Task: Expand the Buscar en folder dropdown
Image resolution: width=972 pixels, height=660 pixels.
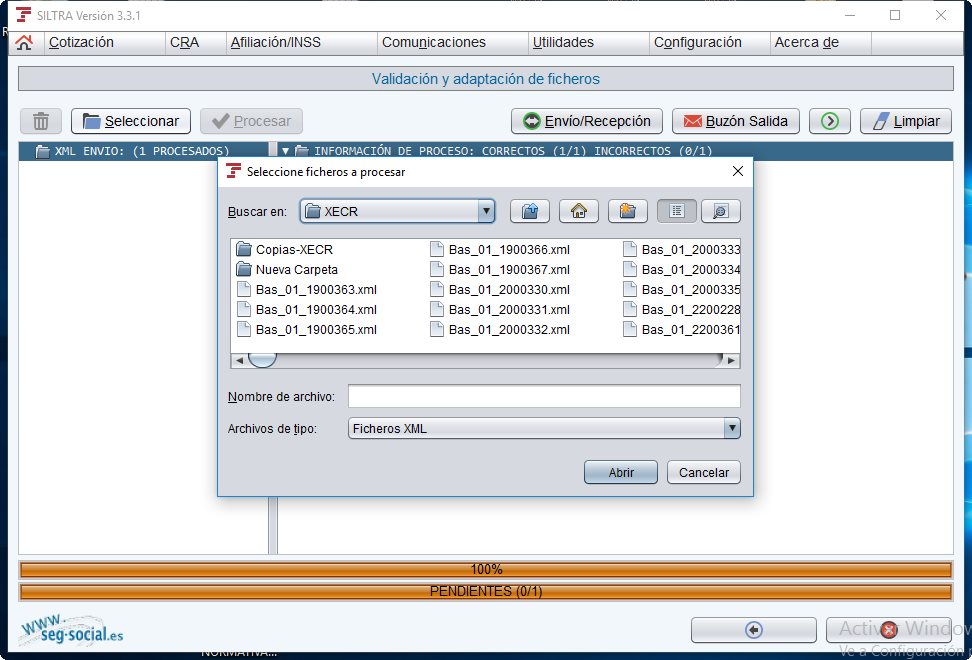Action: [486, 211]
